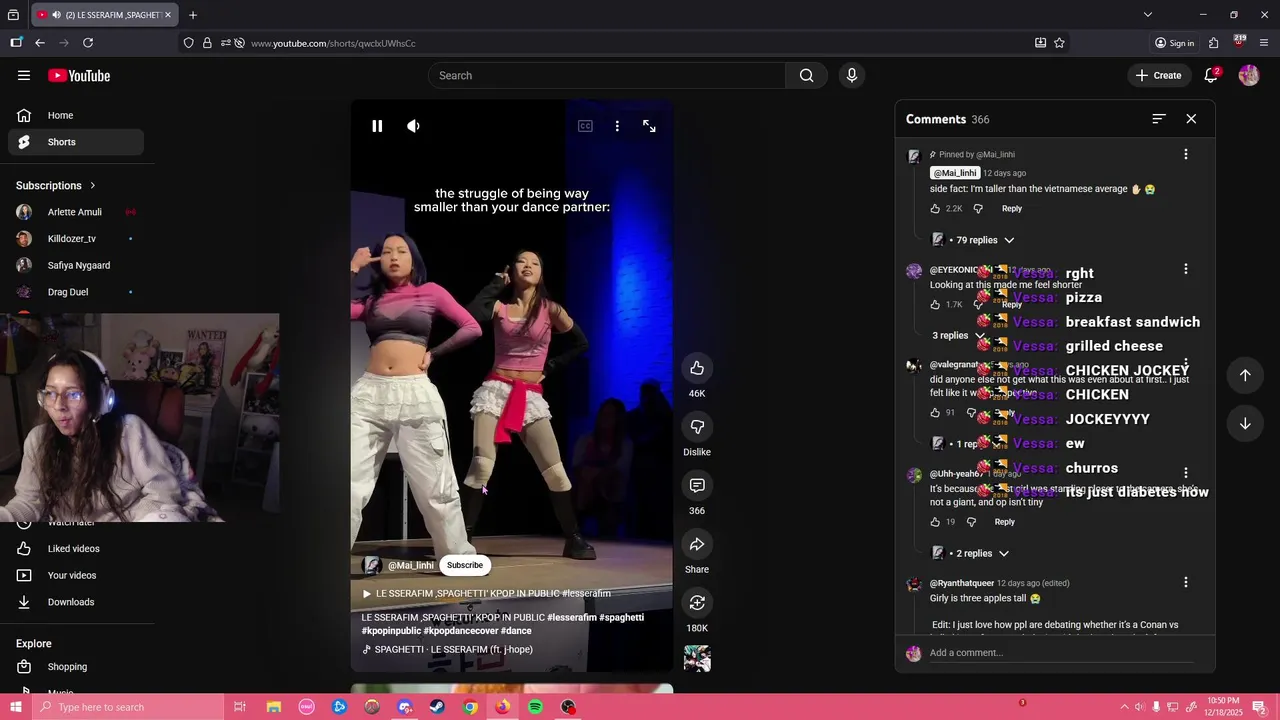
Task: Like the pinned Mai_linhi comment
Action: click(x=935, y=209)
